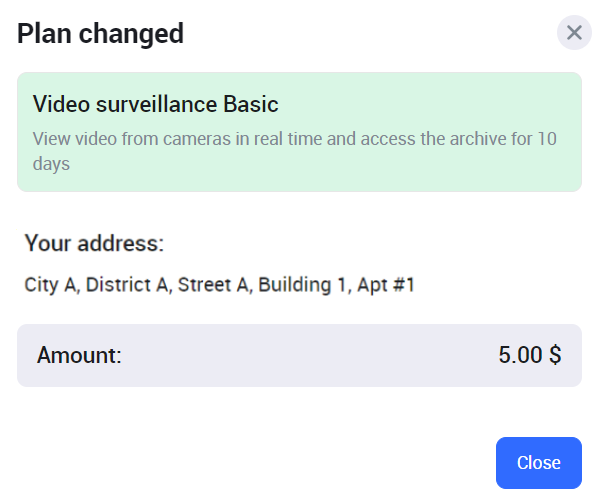Click the "Amount:" label
The image size is (602, 496).
click(79, 355)
